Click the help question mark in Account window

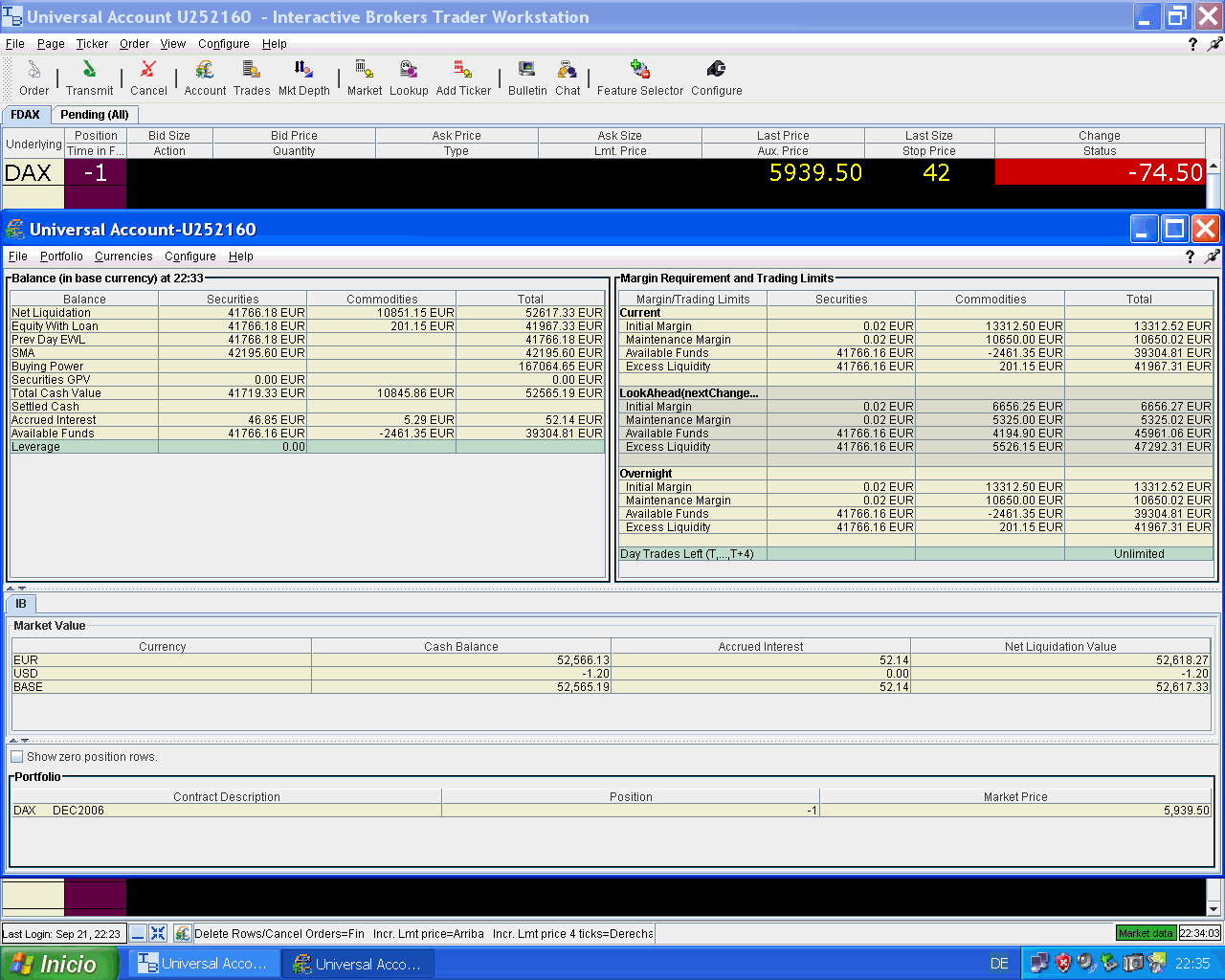tap(1190, 256)
